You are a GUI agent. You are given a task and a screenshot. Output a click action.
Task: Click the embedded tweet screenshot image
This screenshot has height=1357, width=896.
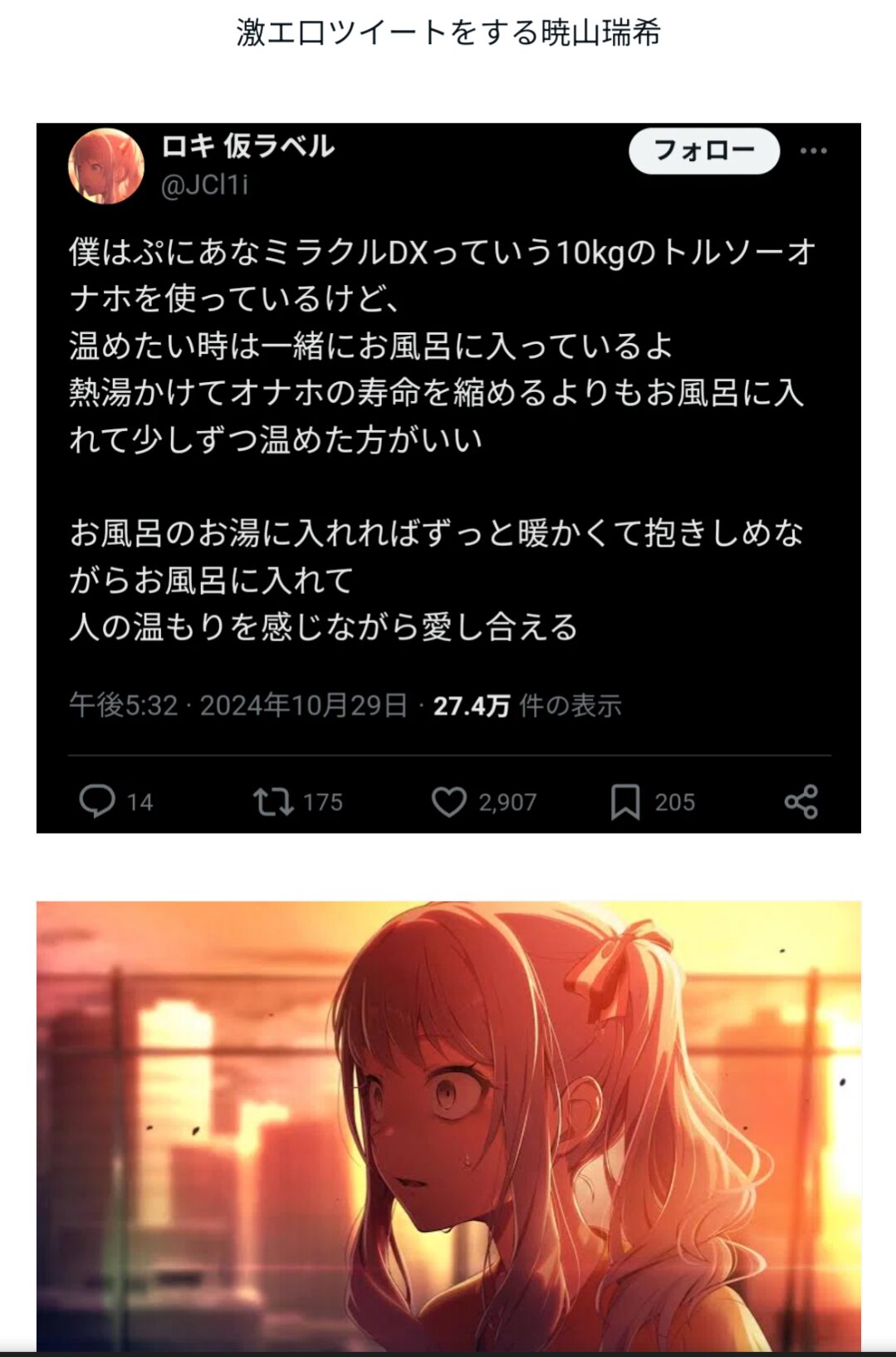(448, 478)
